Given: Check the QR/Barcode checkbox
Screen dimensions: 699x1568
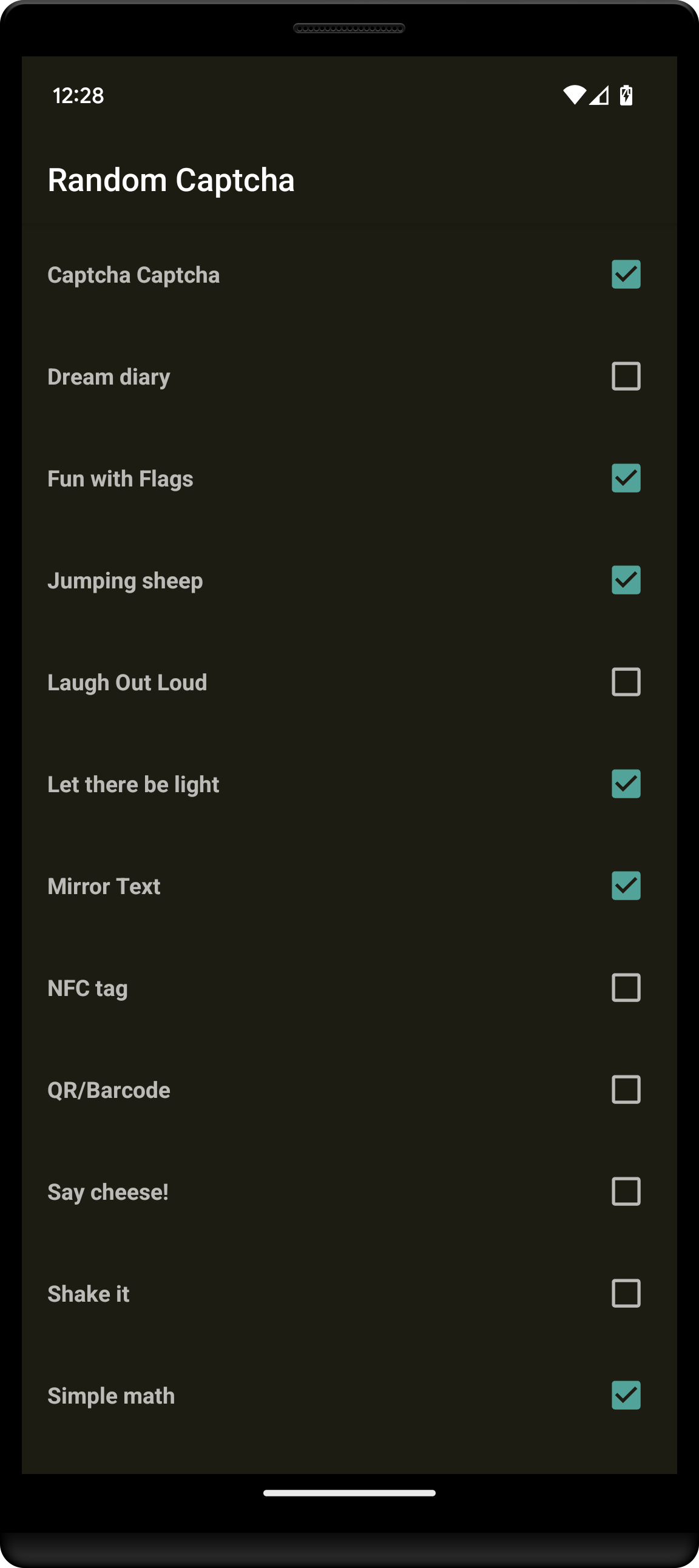Looking at the screenshot, I should tap(626, 1089).
